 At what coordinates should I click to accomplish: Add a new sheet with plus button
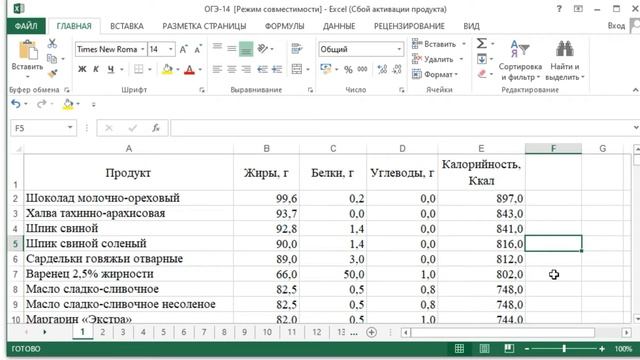[x=371, y=332]
